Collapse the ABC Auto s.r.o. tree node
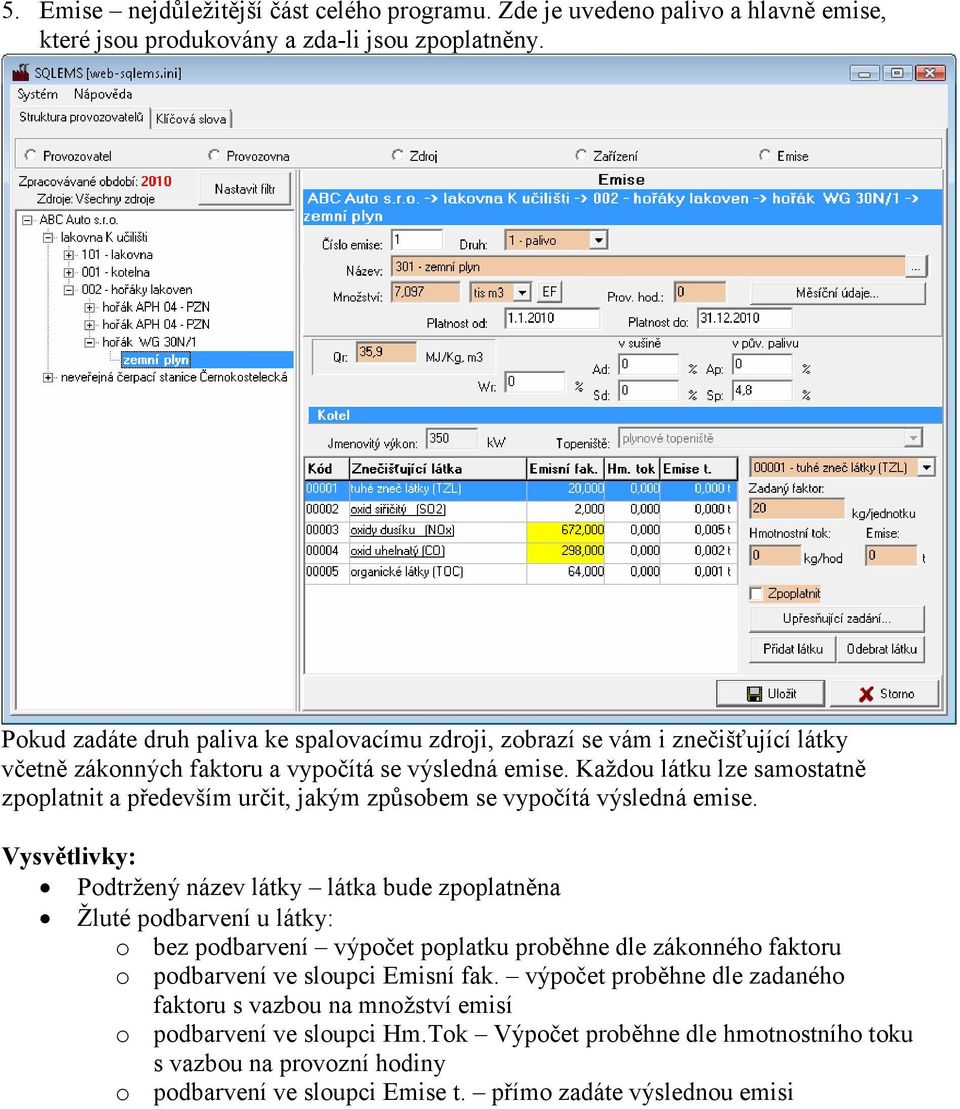Image resolution: width=960 pixels, height=1109 pixels. (x=28, y=220)
